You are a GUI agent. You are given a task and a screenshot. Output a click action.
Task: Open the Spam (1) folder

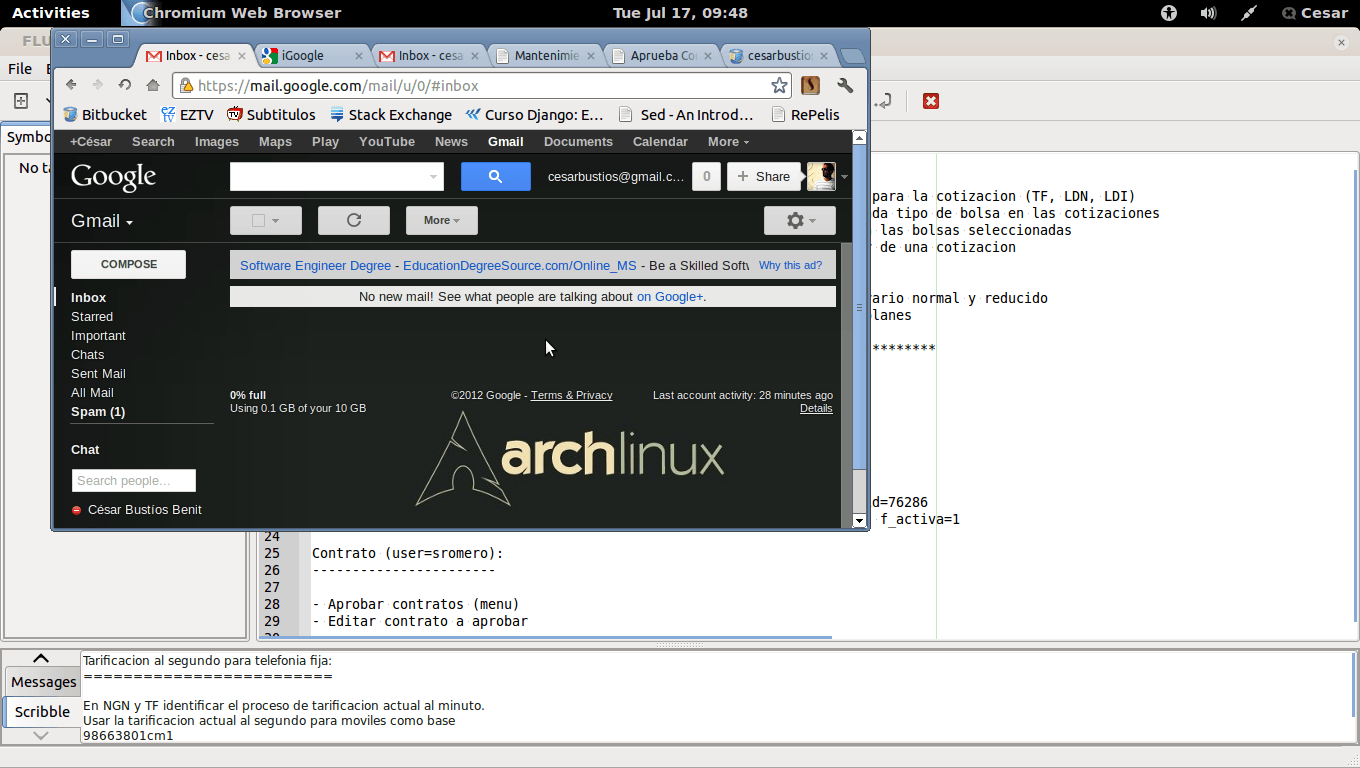tap(98, 412)
